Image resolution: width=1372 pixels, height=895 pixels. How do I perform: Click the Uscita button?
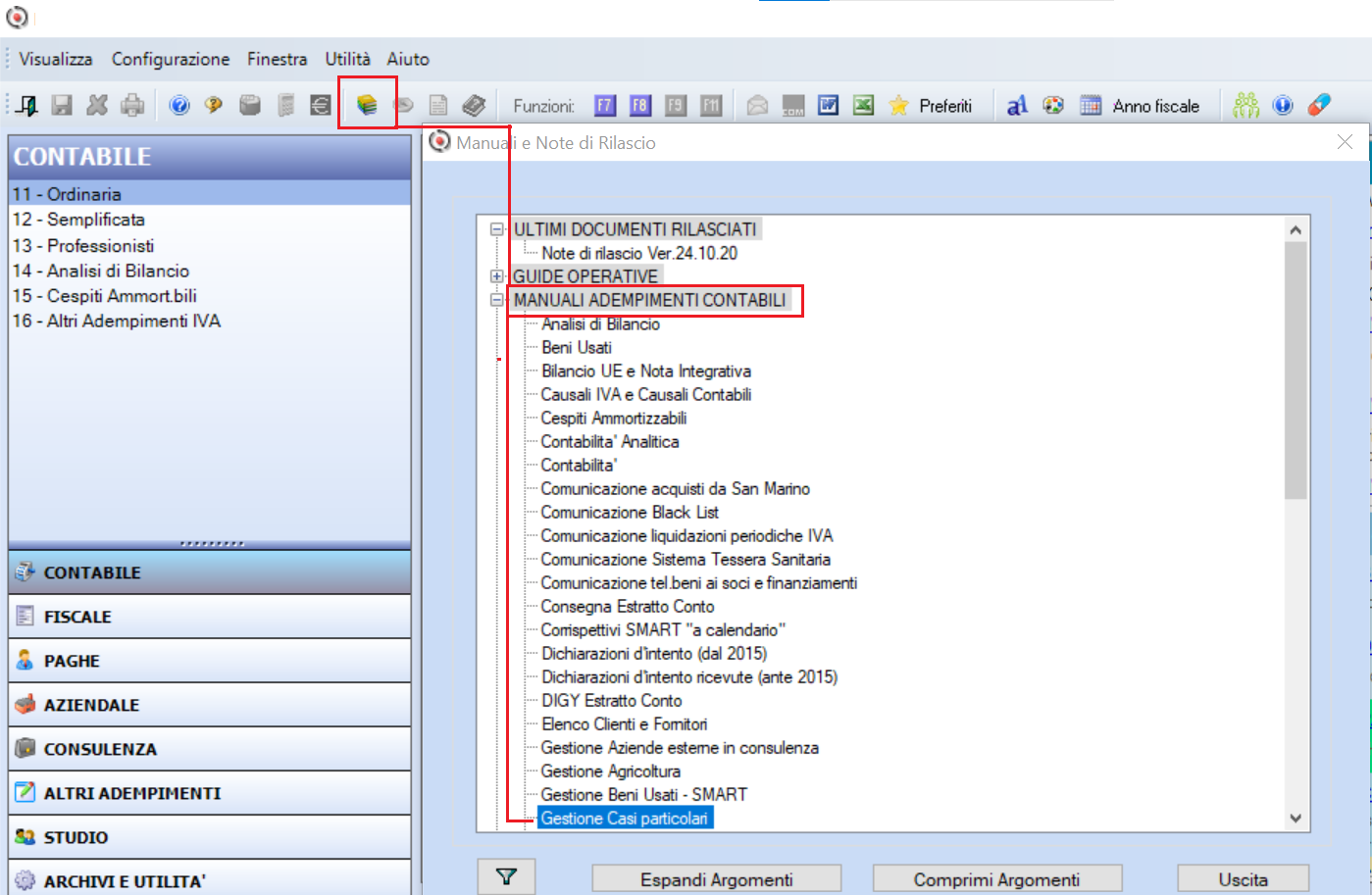(1244, 879)
